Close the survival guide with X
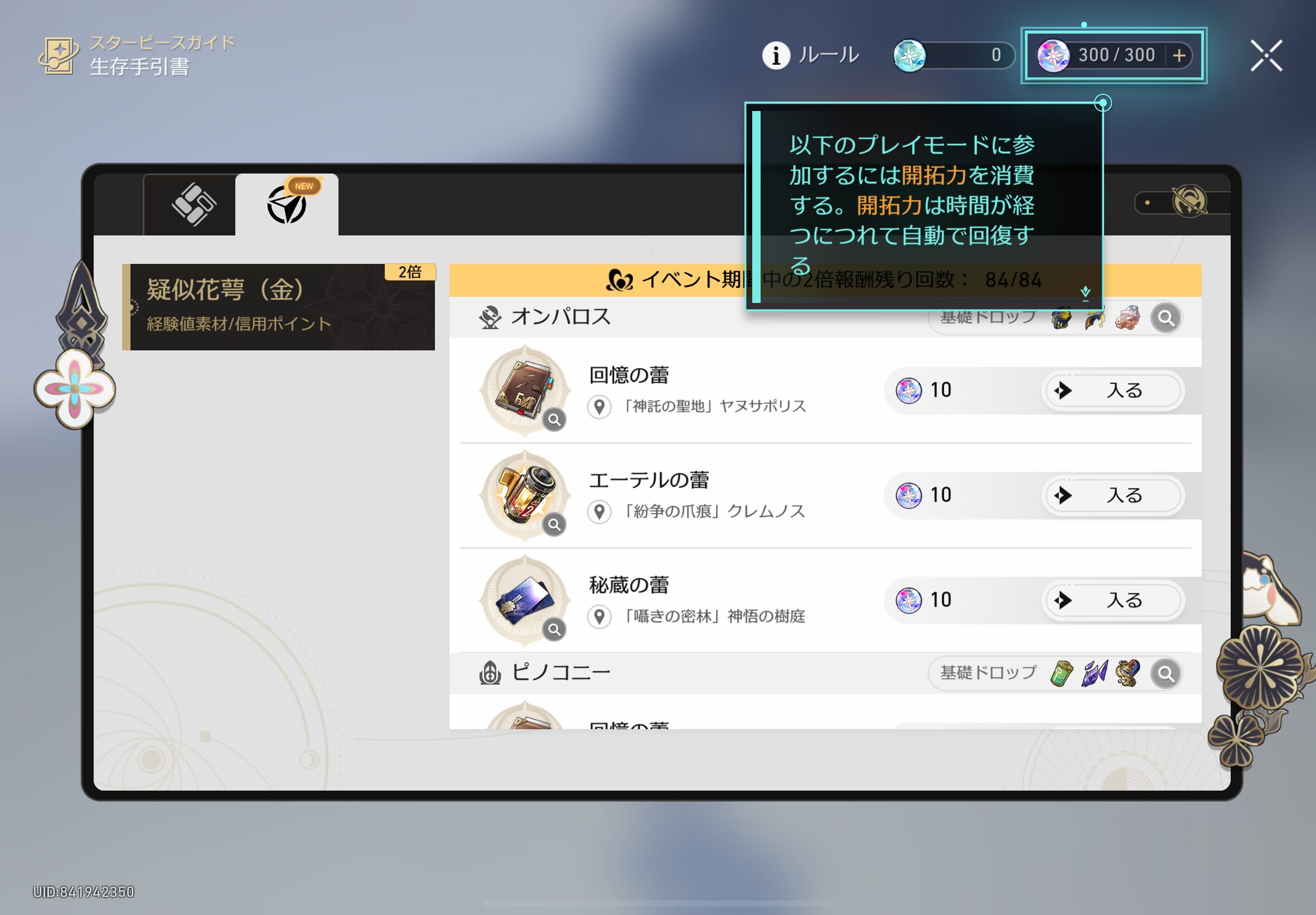The height and width of the screenshot is (915, 1316). [1266, 56]
